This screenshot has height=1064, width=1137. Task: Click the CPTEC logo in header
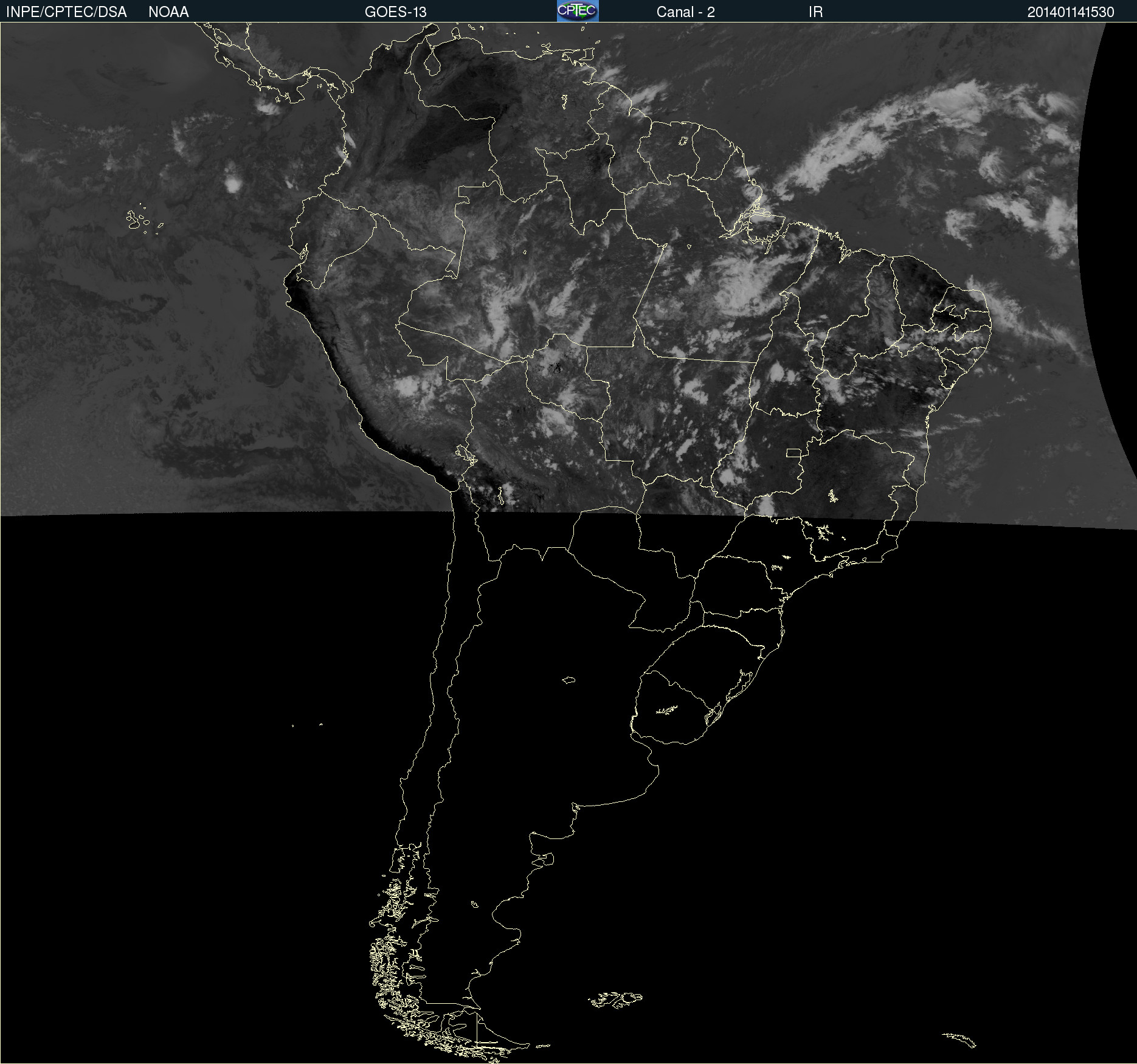pos(578,11)
